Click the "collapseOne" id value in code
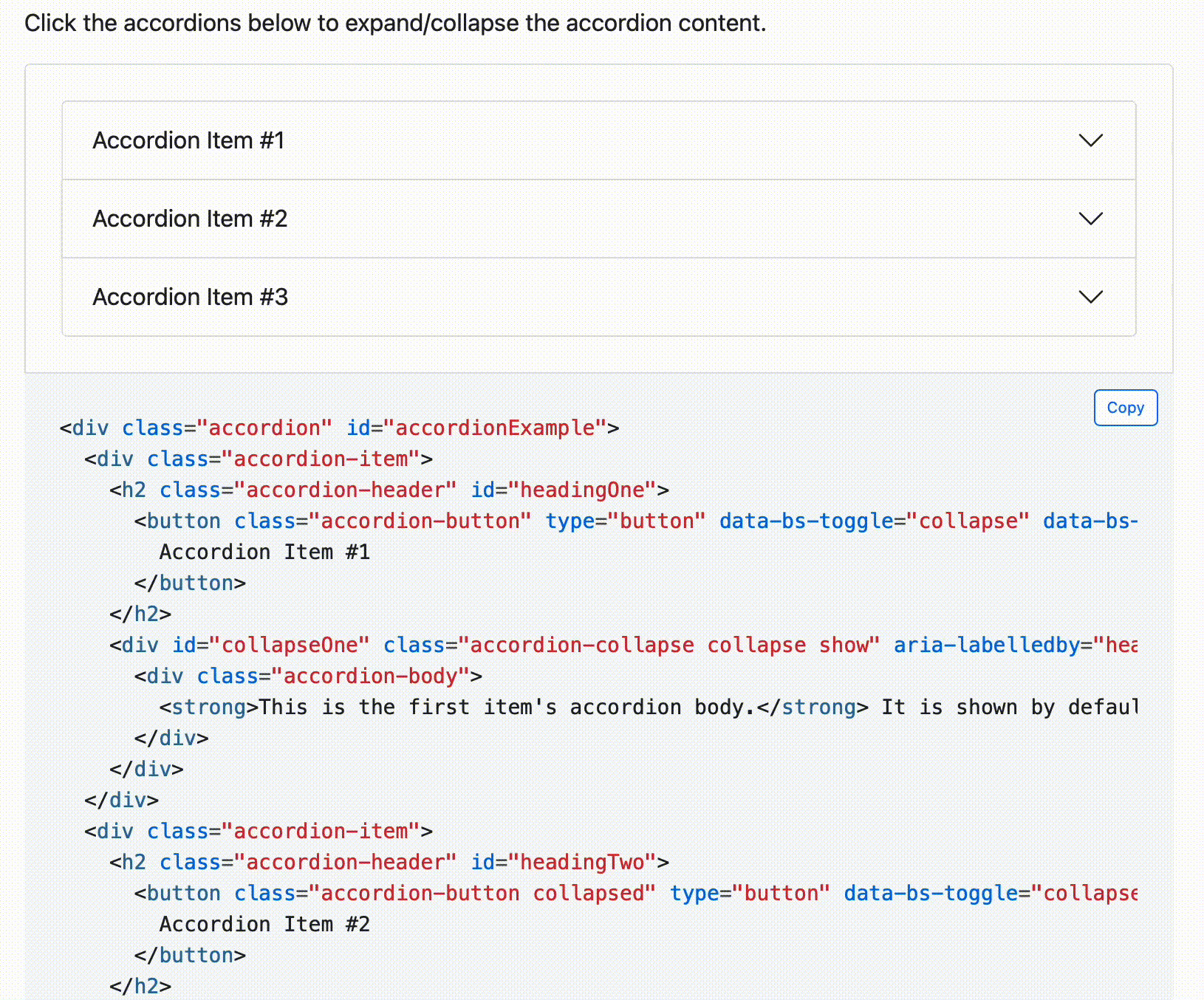The height and width of the screenshot is (1000, 1204). pyautogui.click(x=289, y=645)
